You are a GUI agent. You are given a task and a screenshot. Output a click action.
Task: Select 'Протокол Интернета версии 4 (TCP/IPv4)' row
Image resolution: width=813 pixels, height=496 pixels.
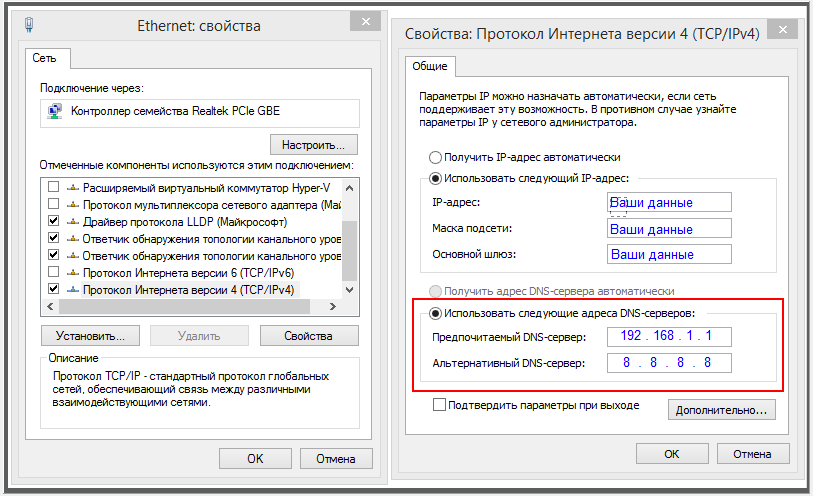point(188,290)
